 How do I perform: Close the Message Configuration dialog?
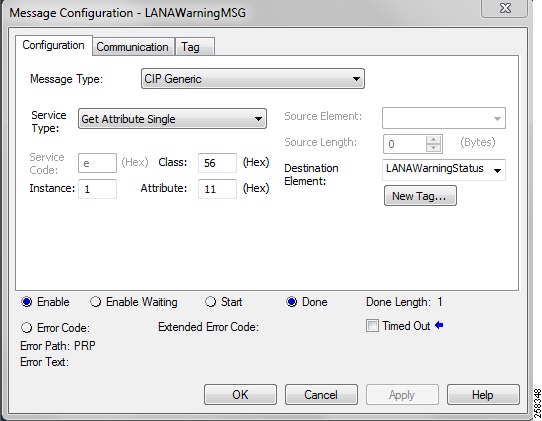(505, 8)
